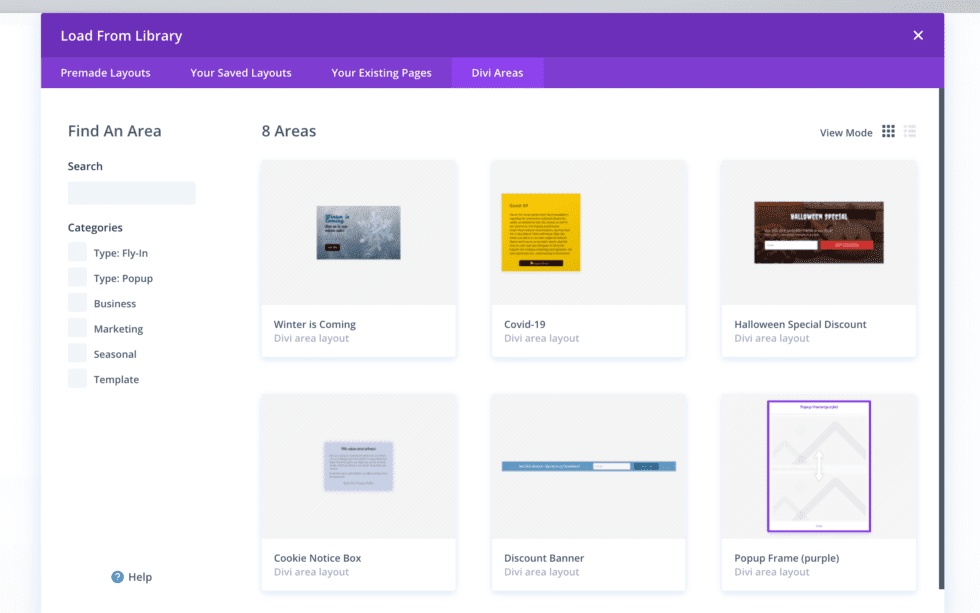Screen dimensions: 980x613
Task: Check the Type: Popup category
Action: 78,277
